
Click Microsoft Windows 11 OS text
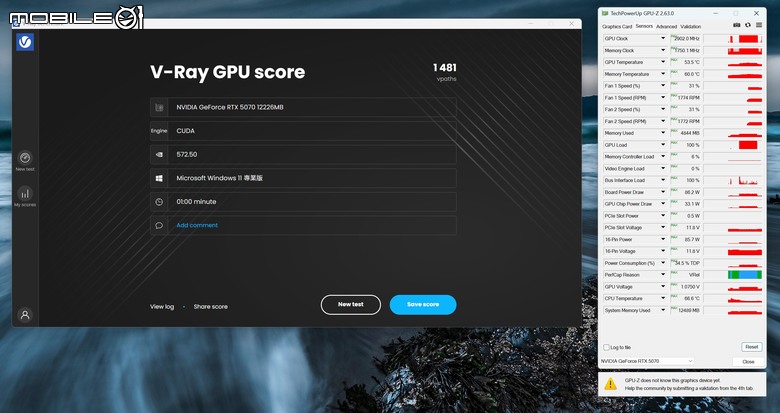[x=219, y=178]
